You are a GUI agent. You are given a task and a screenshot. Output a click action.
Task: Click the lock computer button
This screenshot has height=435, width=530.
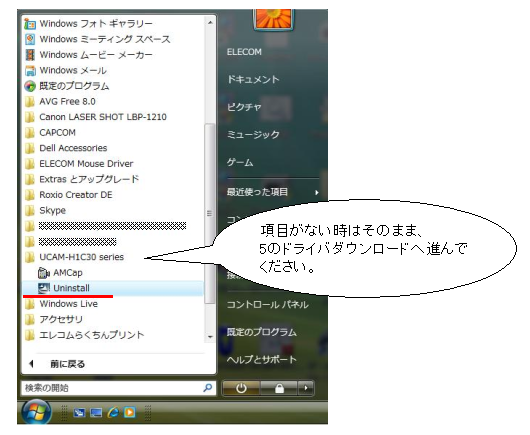(279, 388)
